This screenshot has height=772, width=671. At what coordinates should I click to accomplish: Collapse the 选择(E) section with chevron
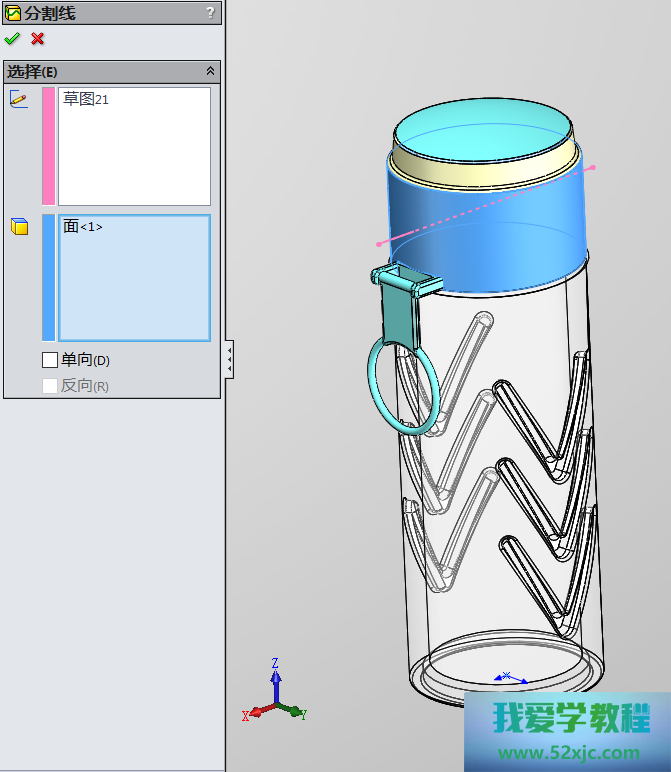(x=210, y=71)
